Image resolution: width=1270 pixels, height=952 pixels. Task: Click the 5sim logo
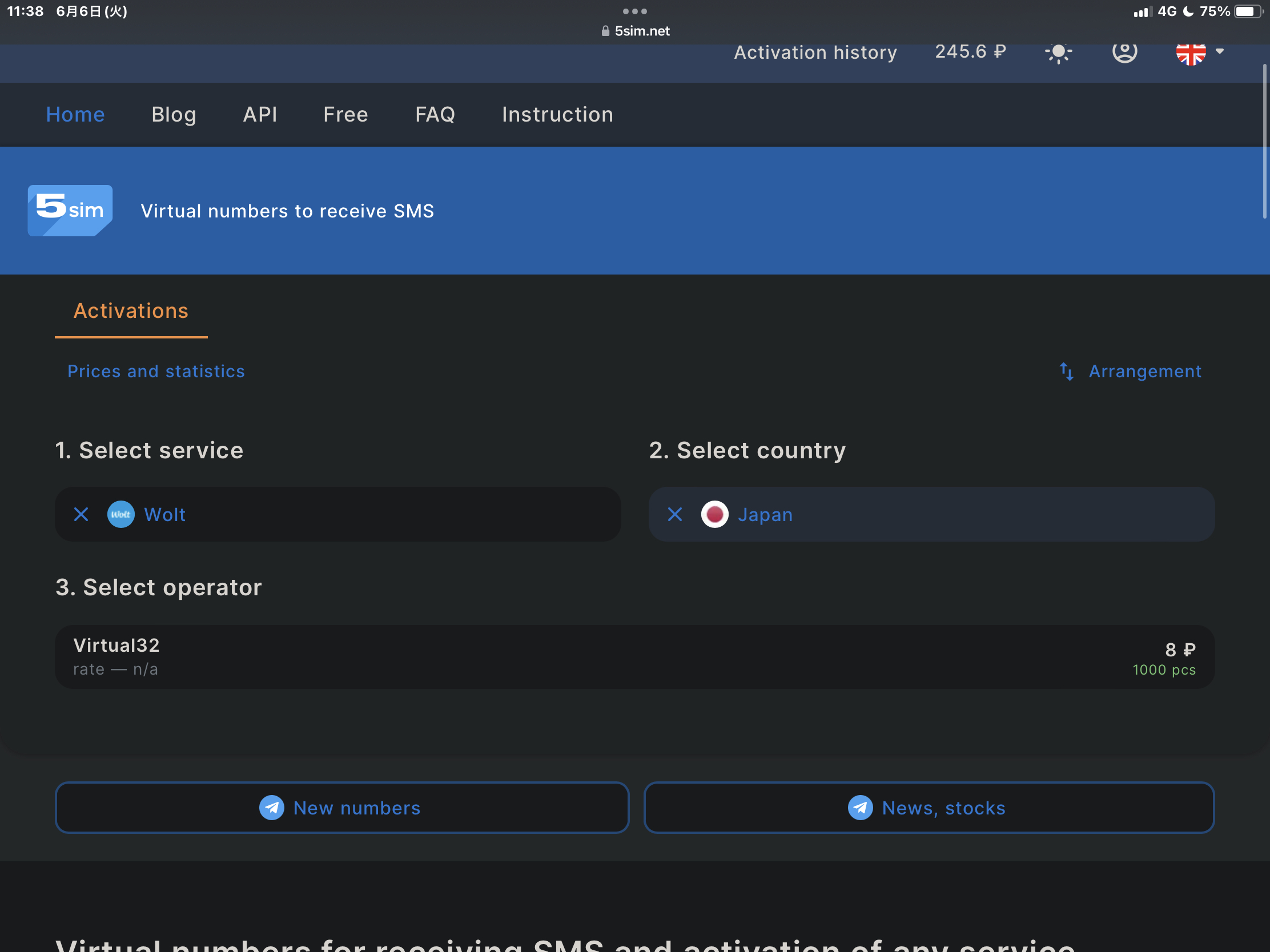point(70,210)
